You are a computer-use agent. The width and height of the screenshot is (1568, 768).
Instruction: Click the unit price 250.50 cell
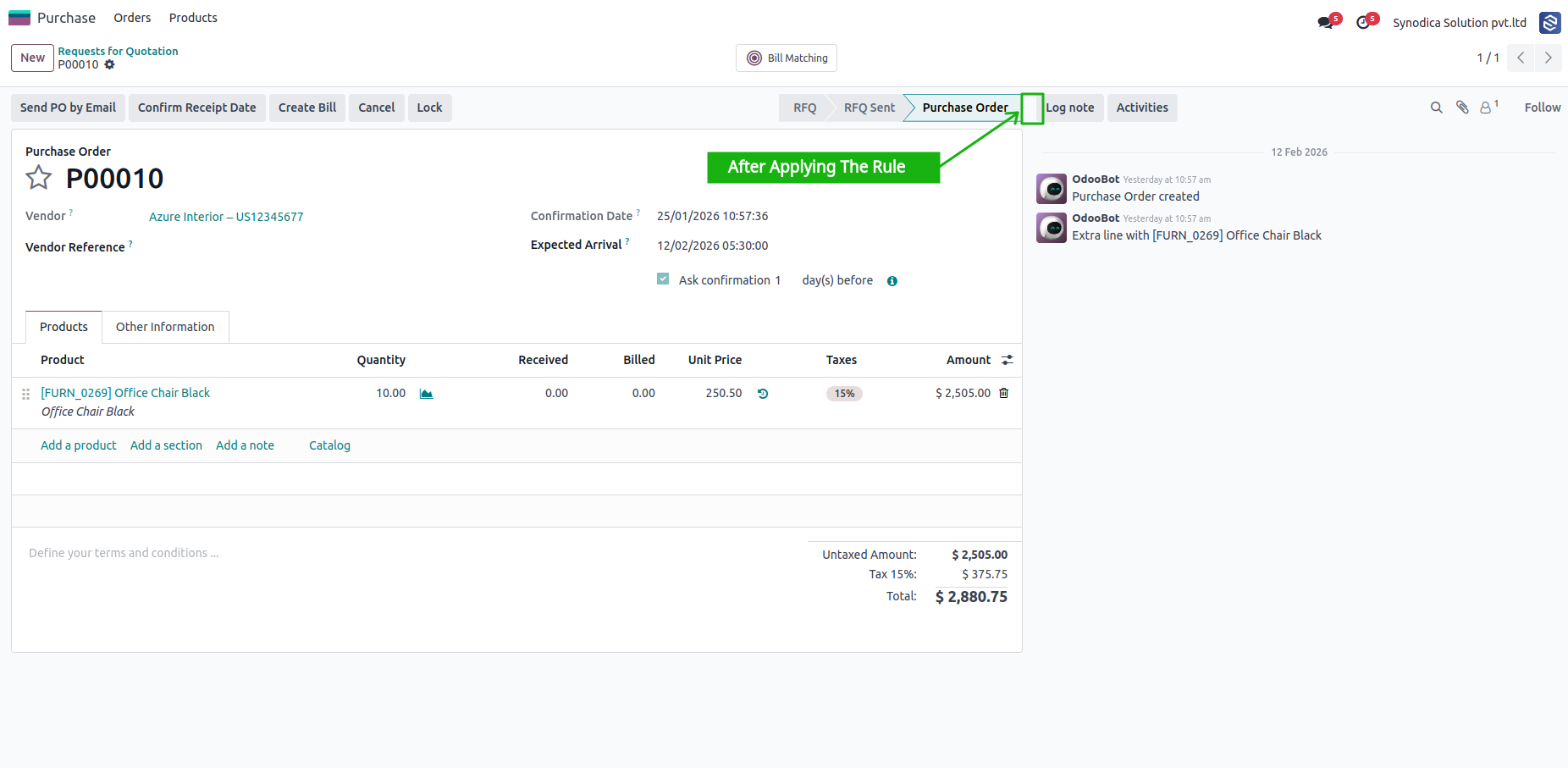coord(724,393)
